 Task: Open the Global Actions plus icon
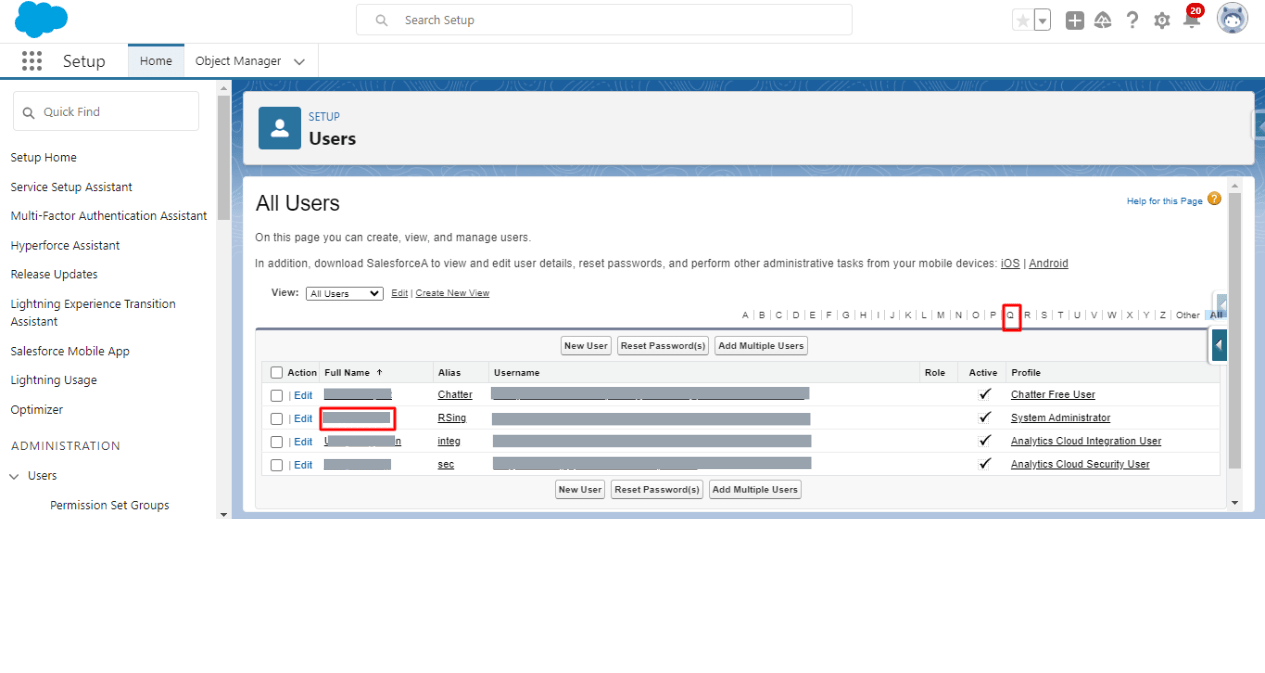pyautogui.click(x=1075, y=20)
